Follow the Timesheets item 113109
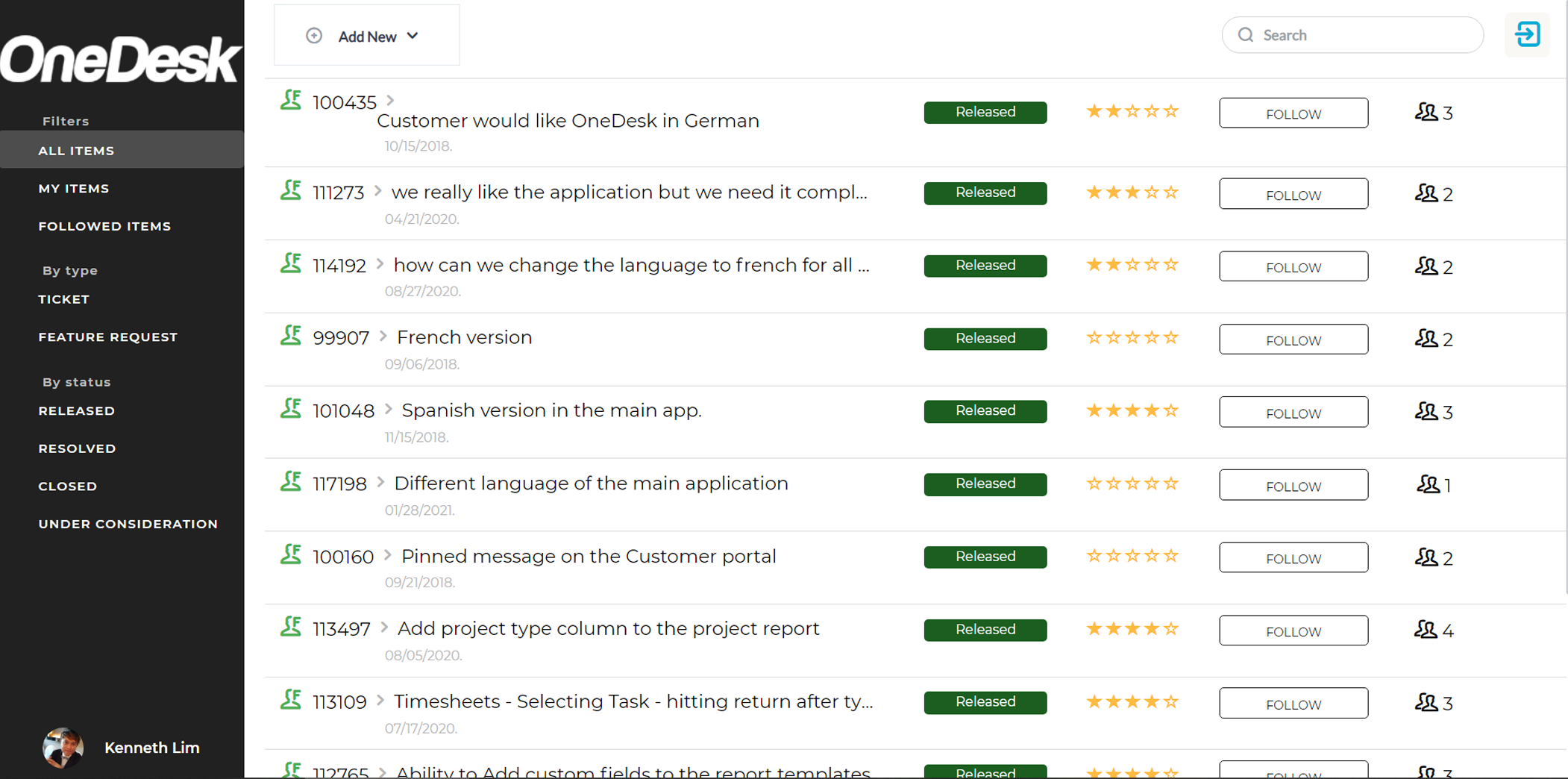Image resolution: width=1568 pixels, height=779 pixels. (1293, 704)
